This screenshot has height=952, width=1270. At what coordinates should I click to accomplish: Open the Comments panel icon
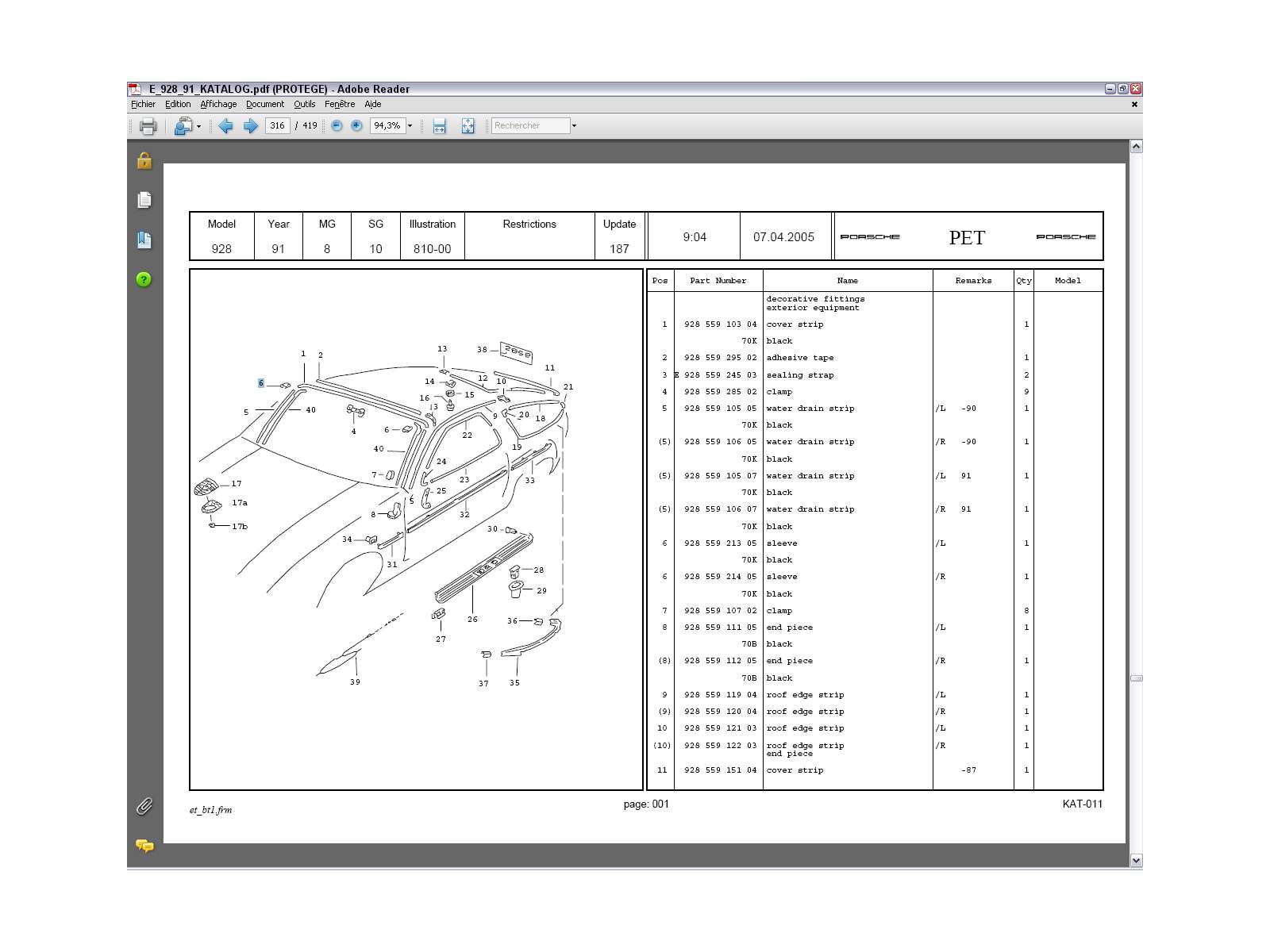[x=144, y=846]
